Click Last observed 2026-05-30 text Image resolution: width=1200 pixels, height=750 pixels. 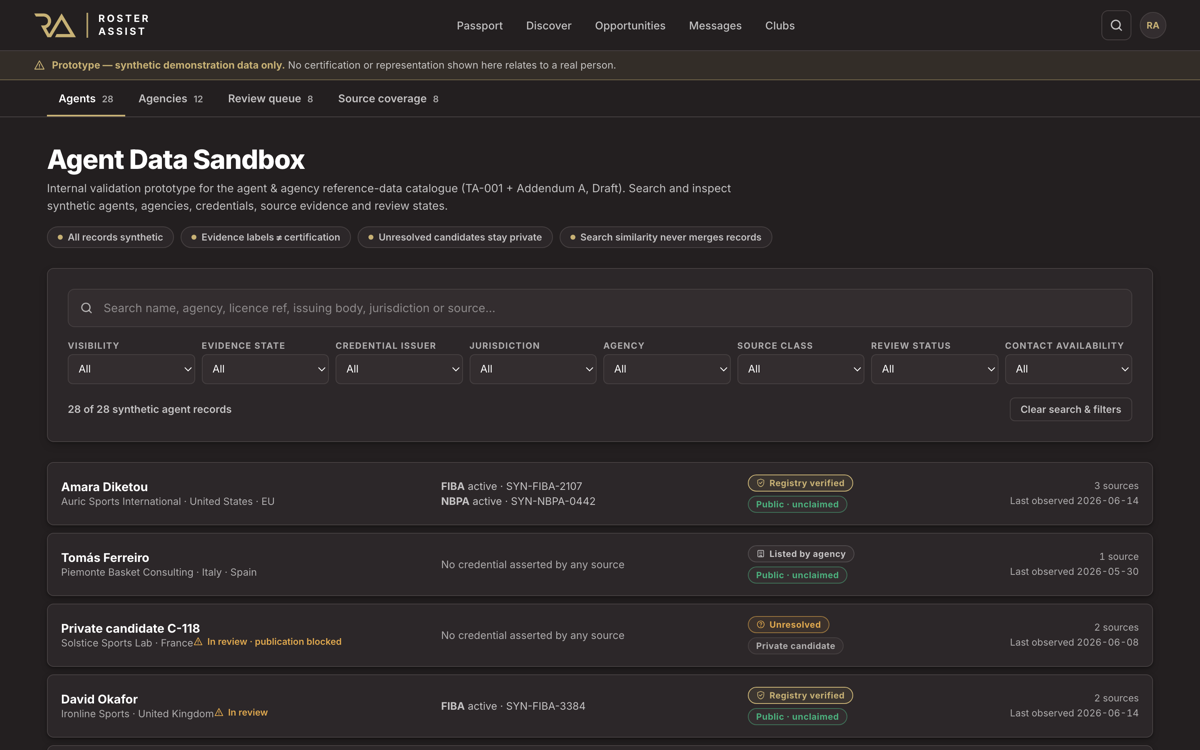[1074, 572]
